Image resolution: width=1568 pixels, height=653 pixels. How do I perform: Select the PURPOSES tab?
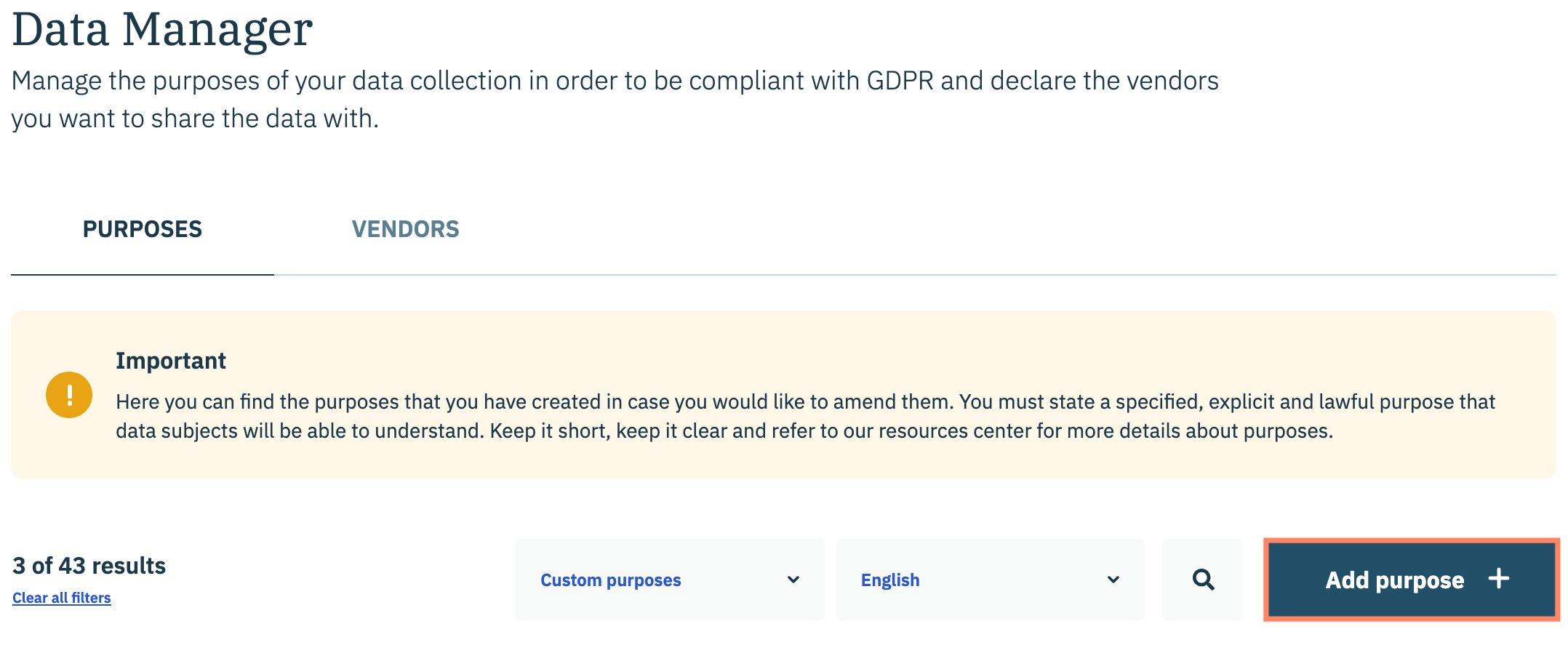[143, 229]
